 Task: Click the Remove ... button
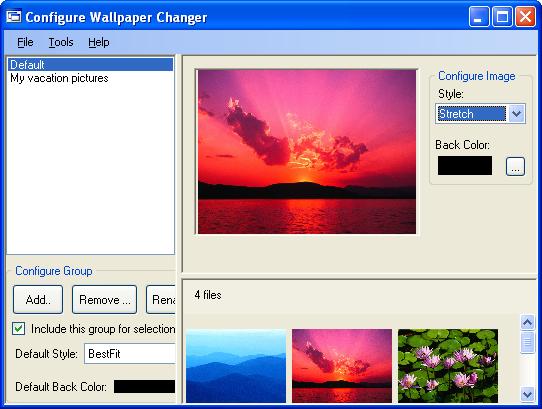point(104,299)
